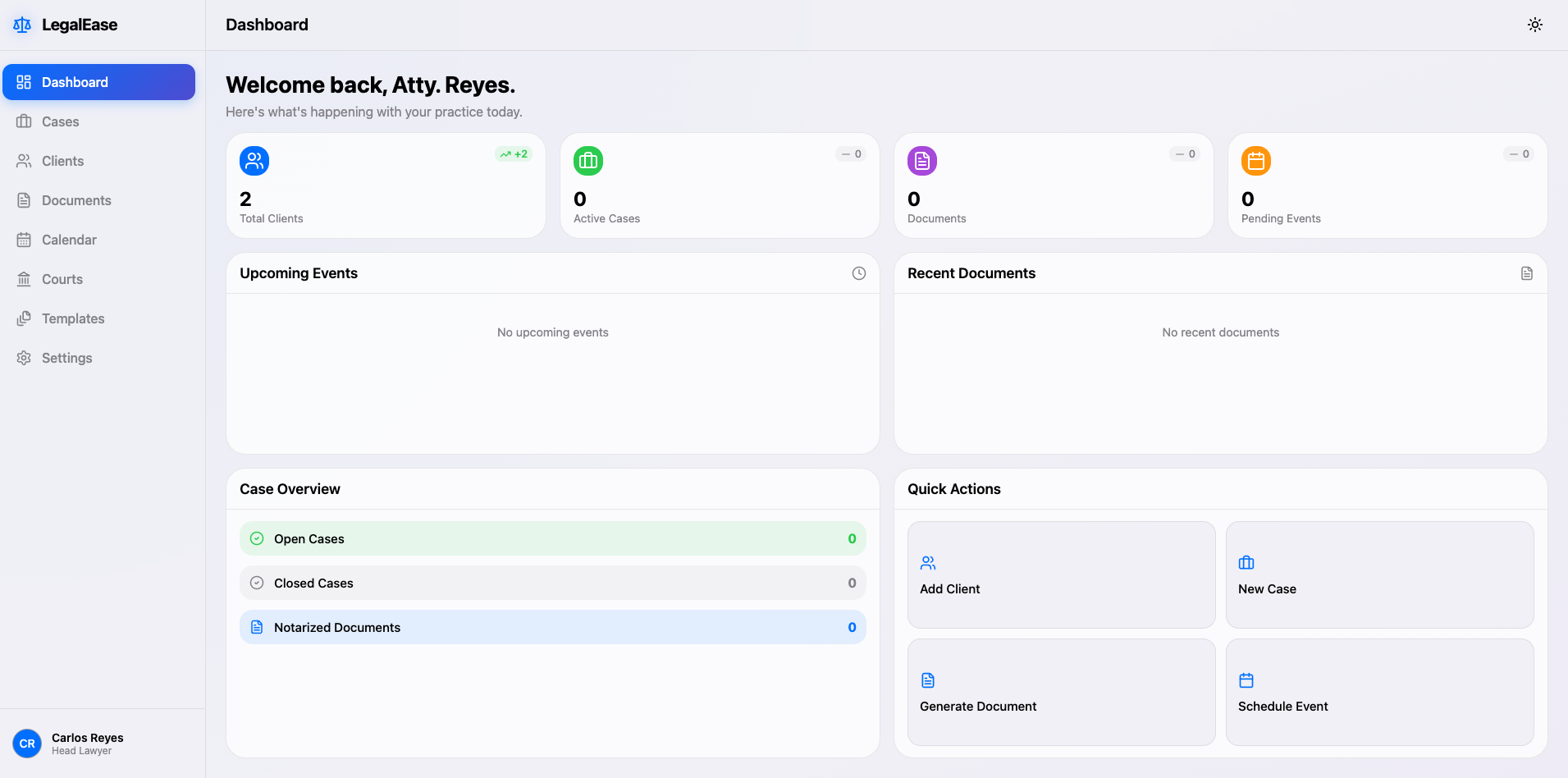Viewport: 1568px width, 778px height.
Task: Click the orange Pending Events calendar icon
Action: (x=1256, y=161)
